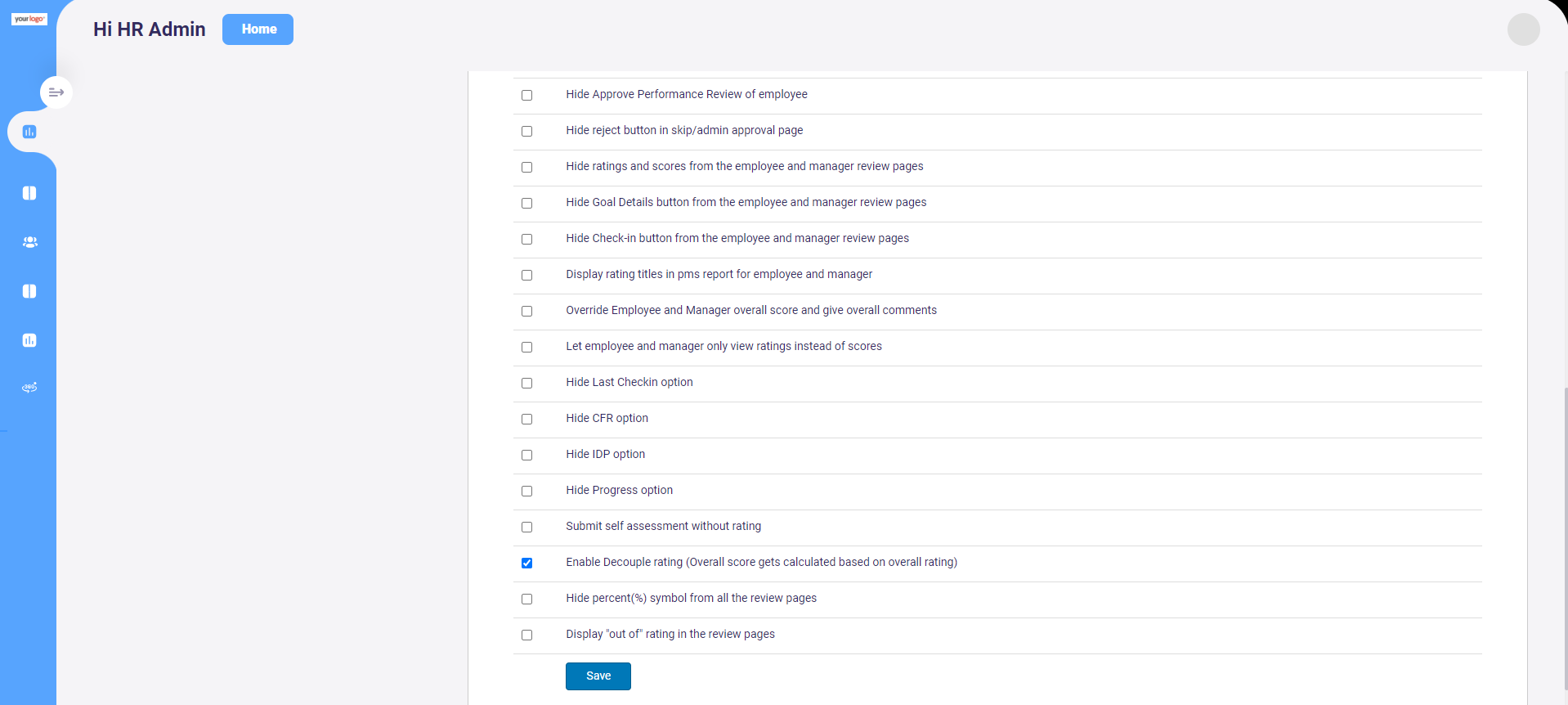Enable Display "out of" rating checkbox

[x=526, y=635]
